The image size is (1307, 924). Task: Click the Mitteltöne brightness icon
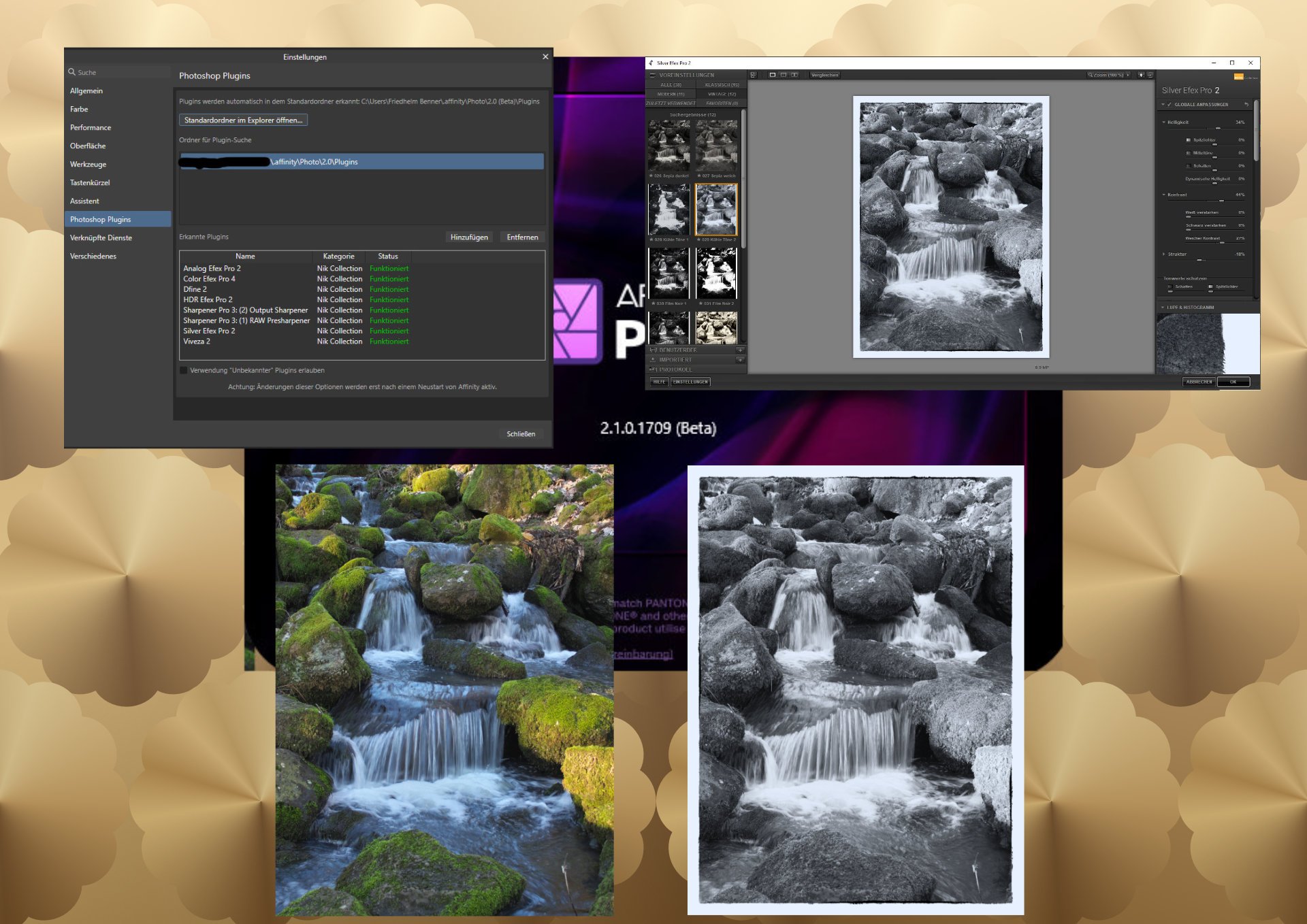pos(1189,153)
